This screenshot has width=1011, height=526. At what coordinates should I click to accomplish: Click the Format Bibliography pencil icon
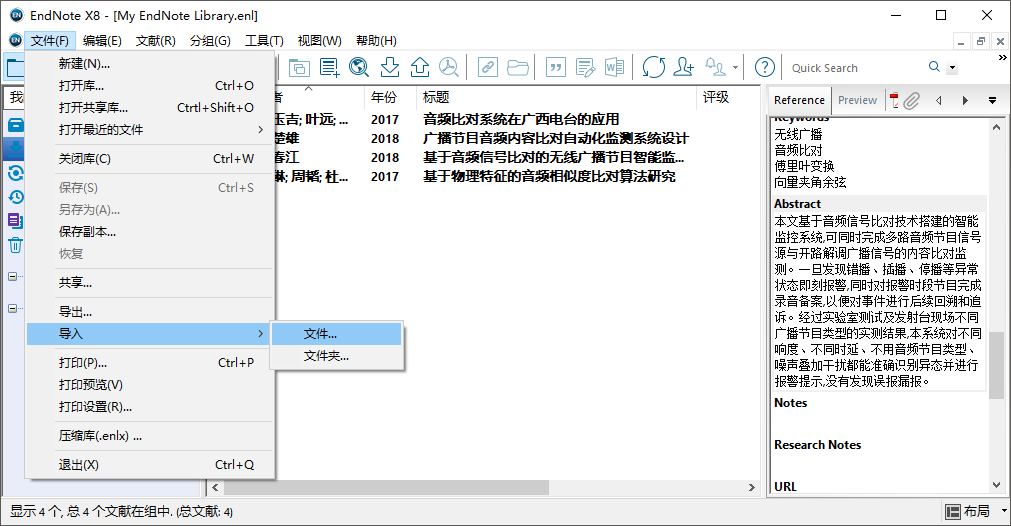coord(585,67)
